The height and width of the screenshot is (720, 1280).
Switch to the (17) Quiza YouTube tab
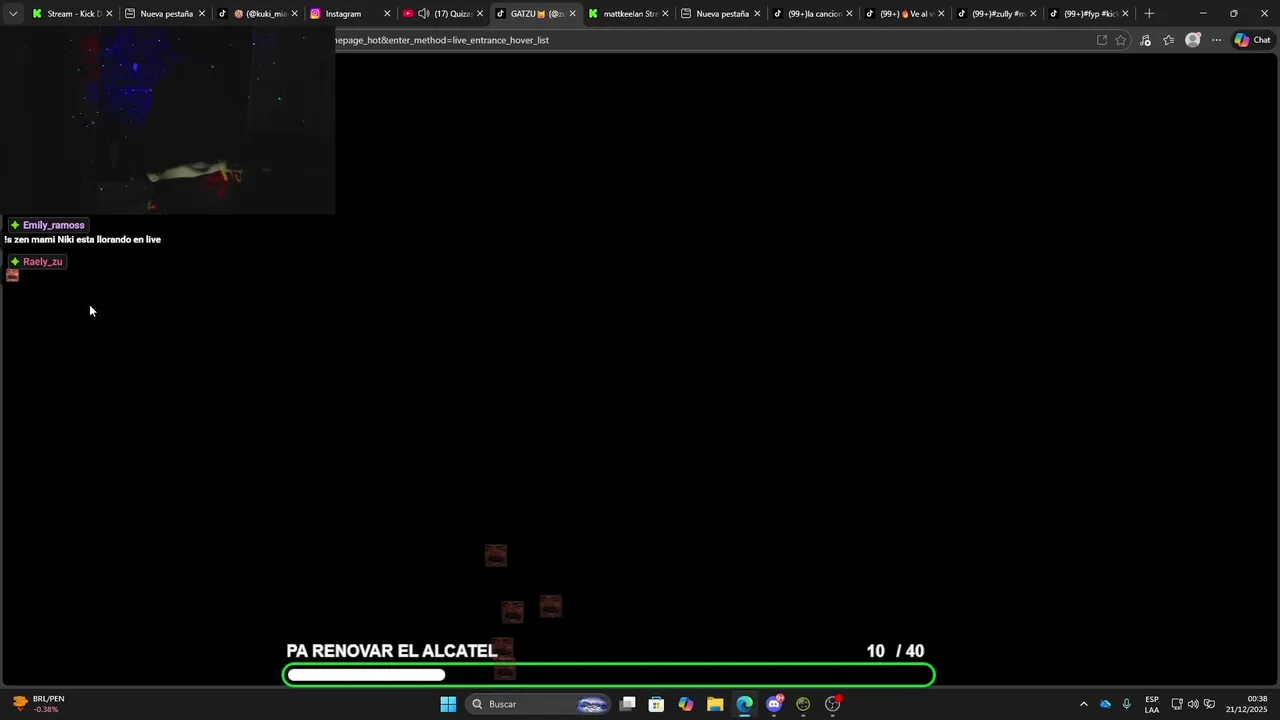[442, 14]
